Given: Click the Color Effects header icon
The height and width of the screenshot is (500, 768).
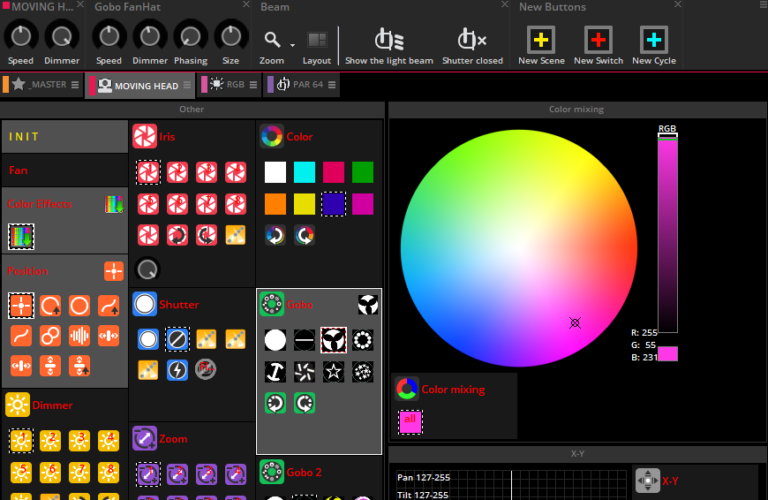Looking at the screenshot, I should (114, 204).
